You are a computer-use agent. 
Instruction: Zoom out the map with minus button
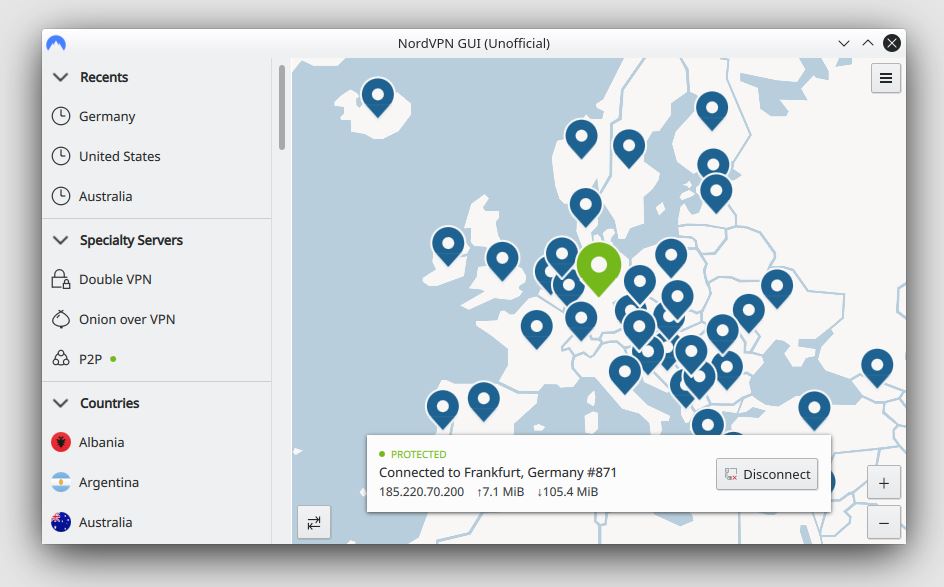point(883,523)
